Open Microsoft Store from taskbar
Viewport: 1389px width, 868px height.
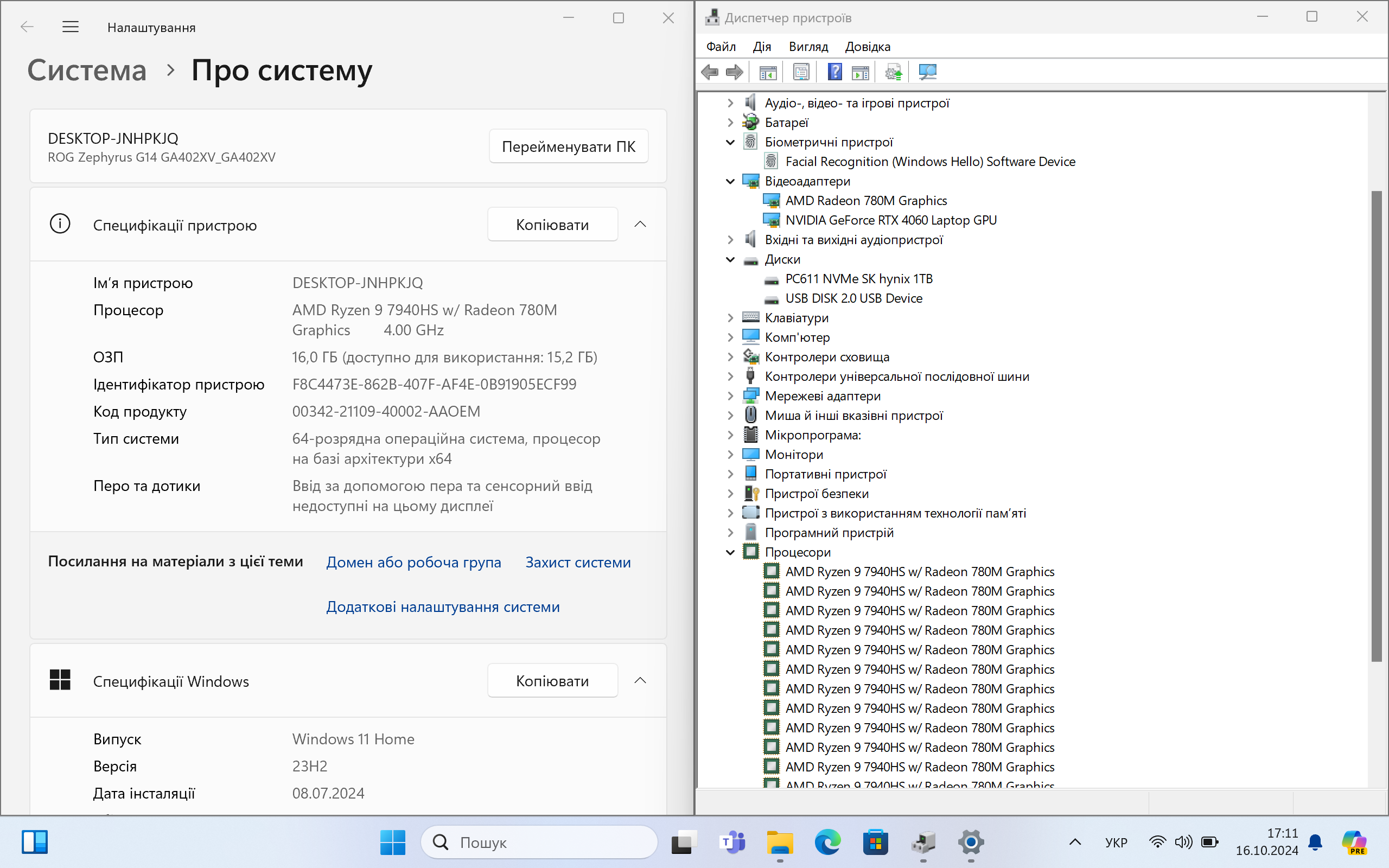click(875, 842)
